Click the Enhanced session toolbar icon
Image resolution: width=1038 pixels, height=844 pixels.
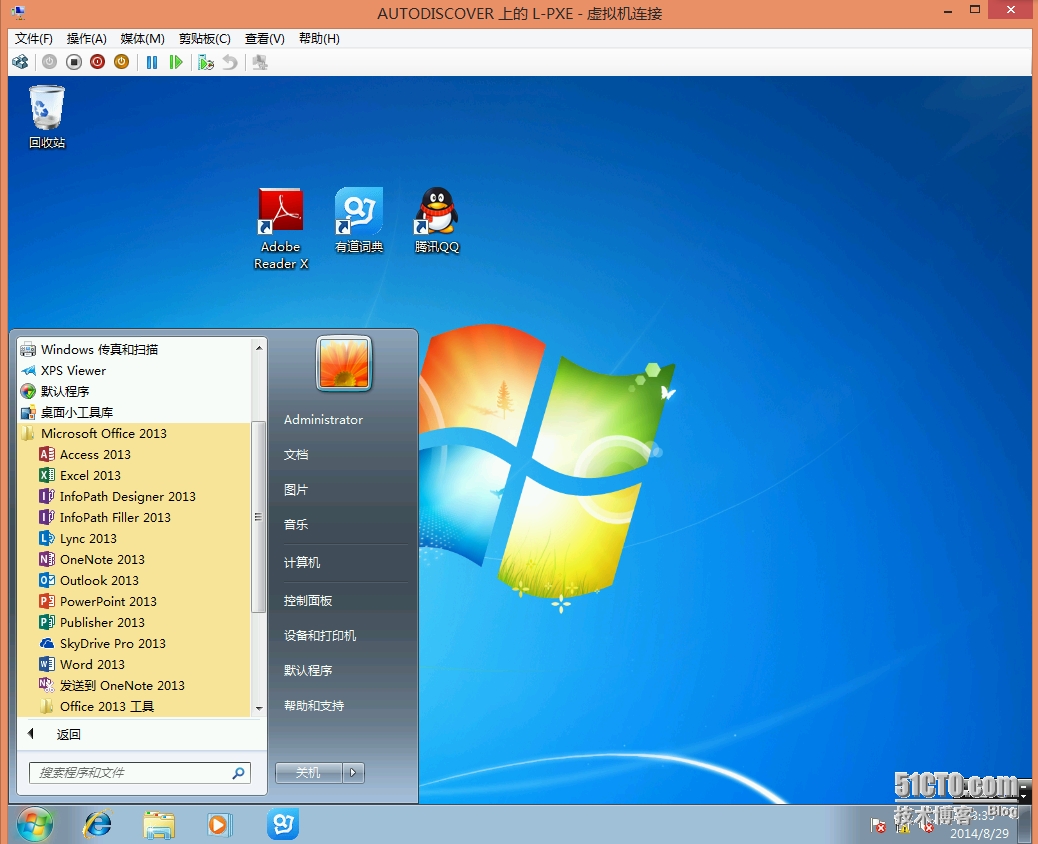(260, 62)
